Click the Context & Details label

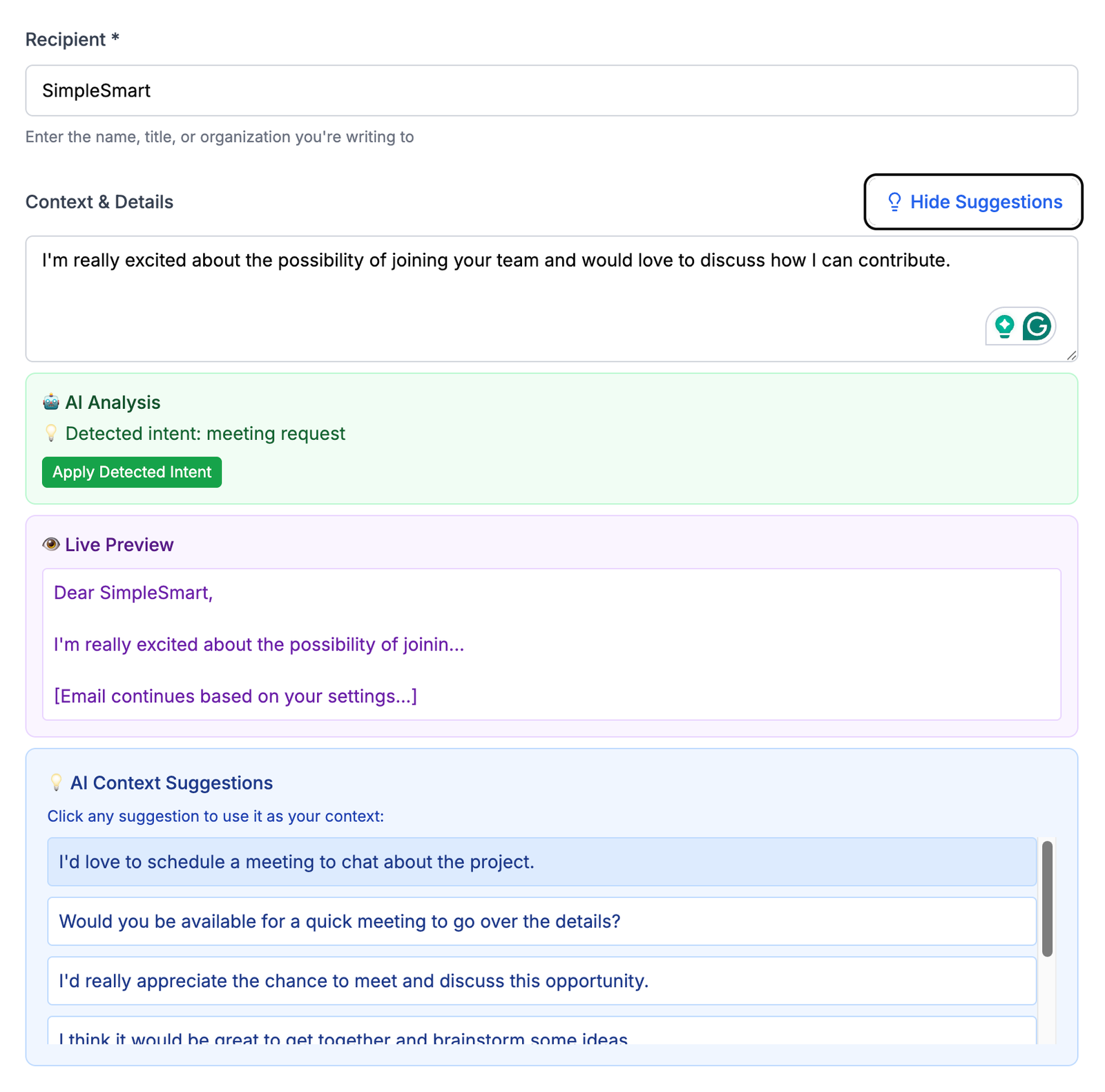coord(99,202)
